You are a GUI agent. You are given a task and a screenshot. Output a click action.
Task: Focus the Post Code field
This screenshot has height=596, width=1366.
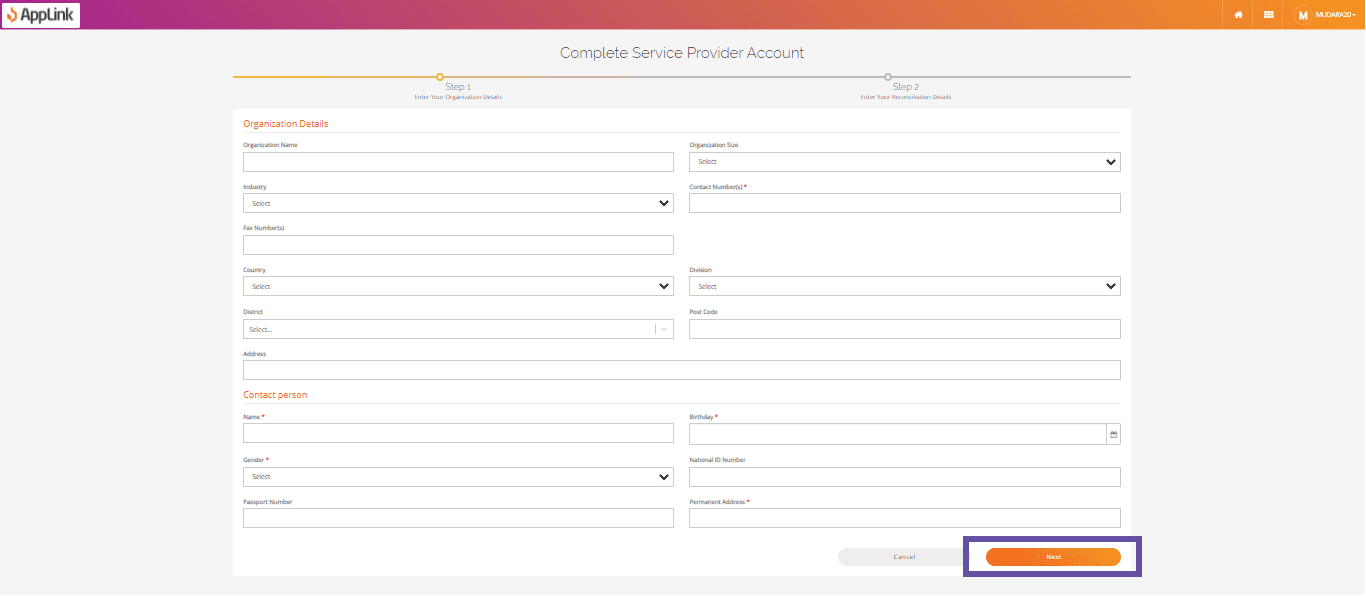click(x=905, y=329)
